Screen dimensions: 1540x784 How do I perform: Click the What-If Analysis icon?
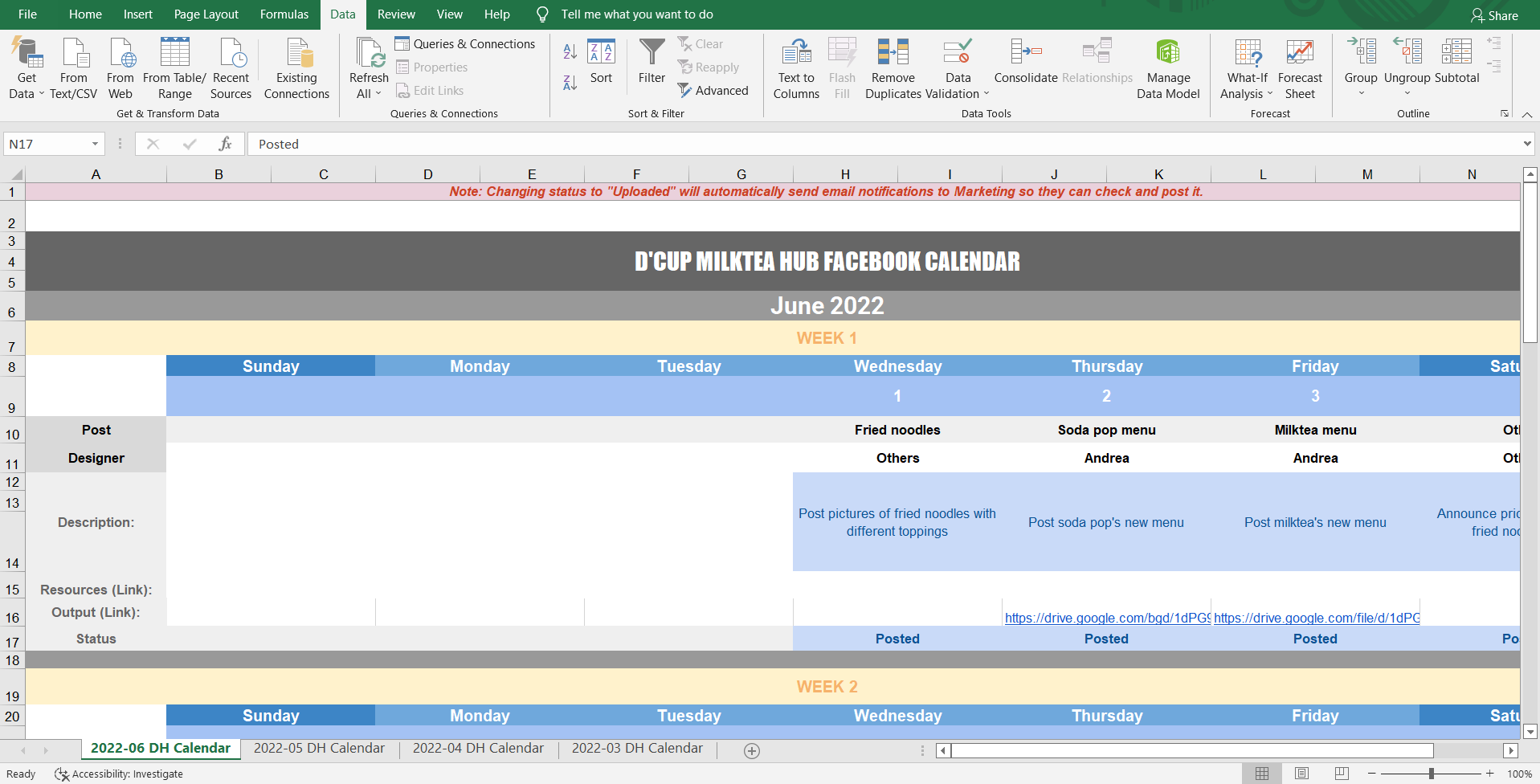point(1248,52)
